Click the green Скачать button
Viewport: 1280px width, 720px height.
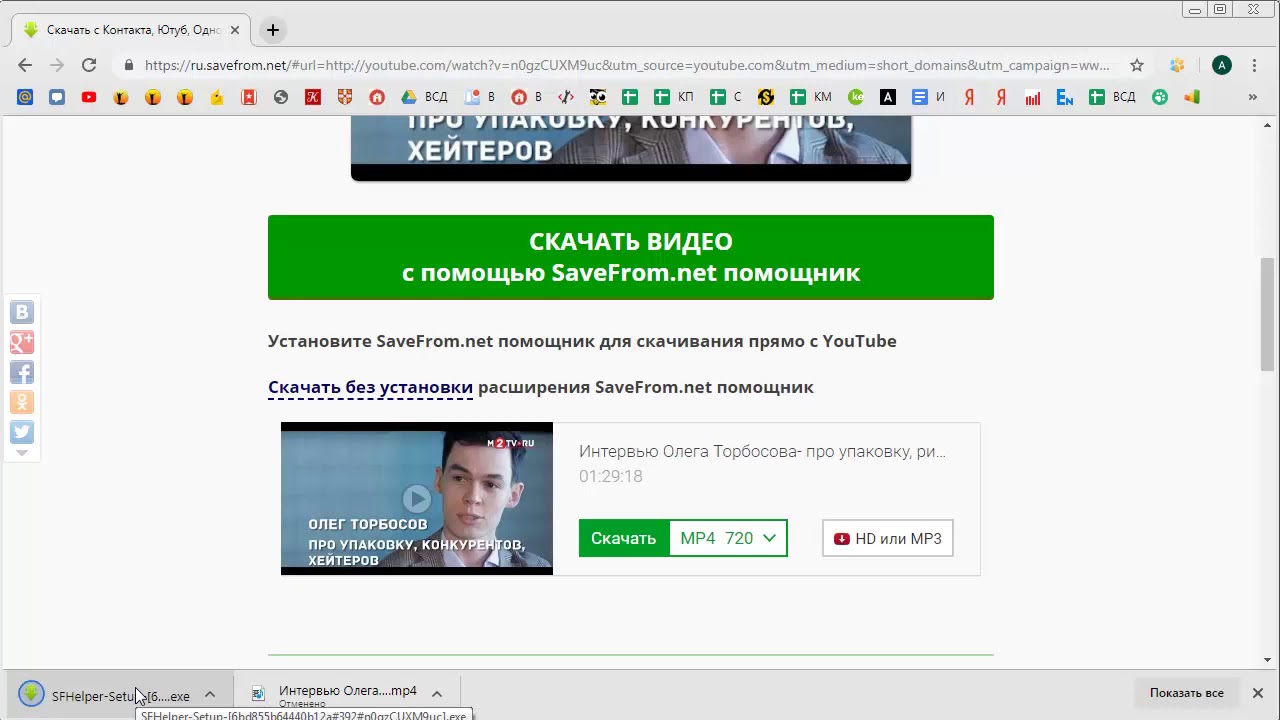[623, 538]
